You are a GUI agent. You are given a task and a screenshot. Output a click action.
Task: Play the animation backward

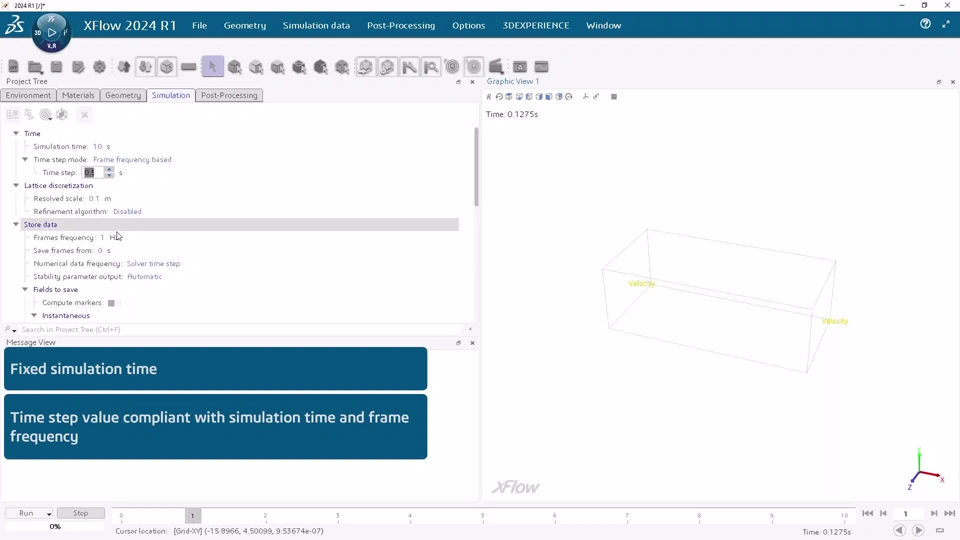tap(899, 530)
